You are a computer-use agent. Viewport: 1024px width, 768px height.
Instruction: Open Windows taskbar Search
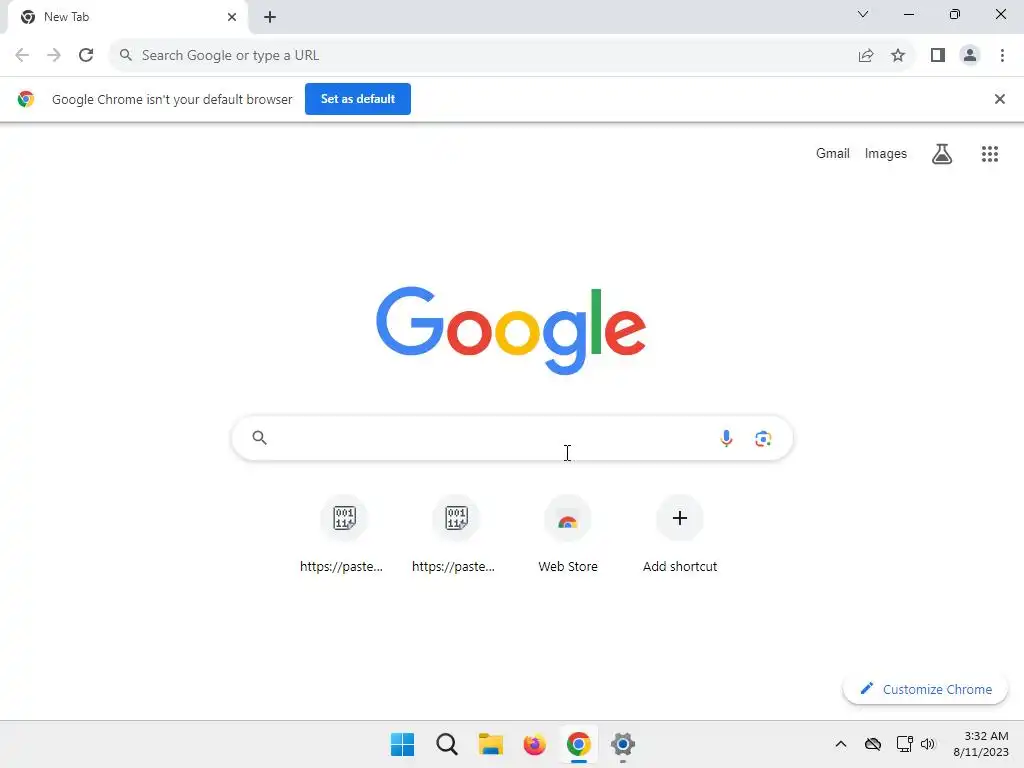[447, 744]
